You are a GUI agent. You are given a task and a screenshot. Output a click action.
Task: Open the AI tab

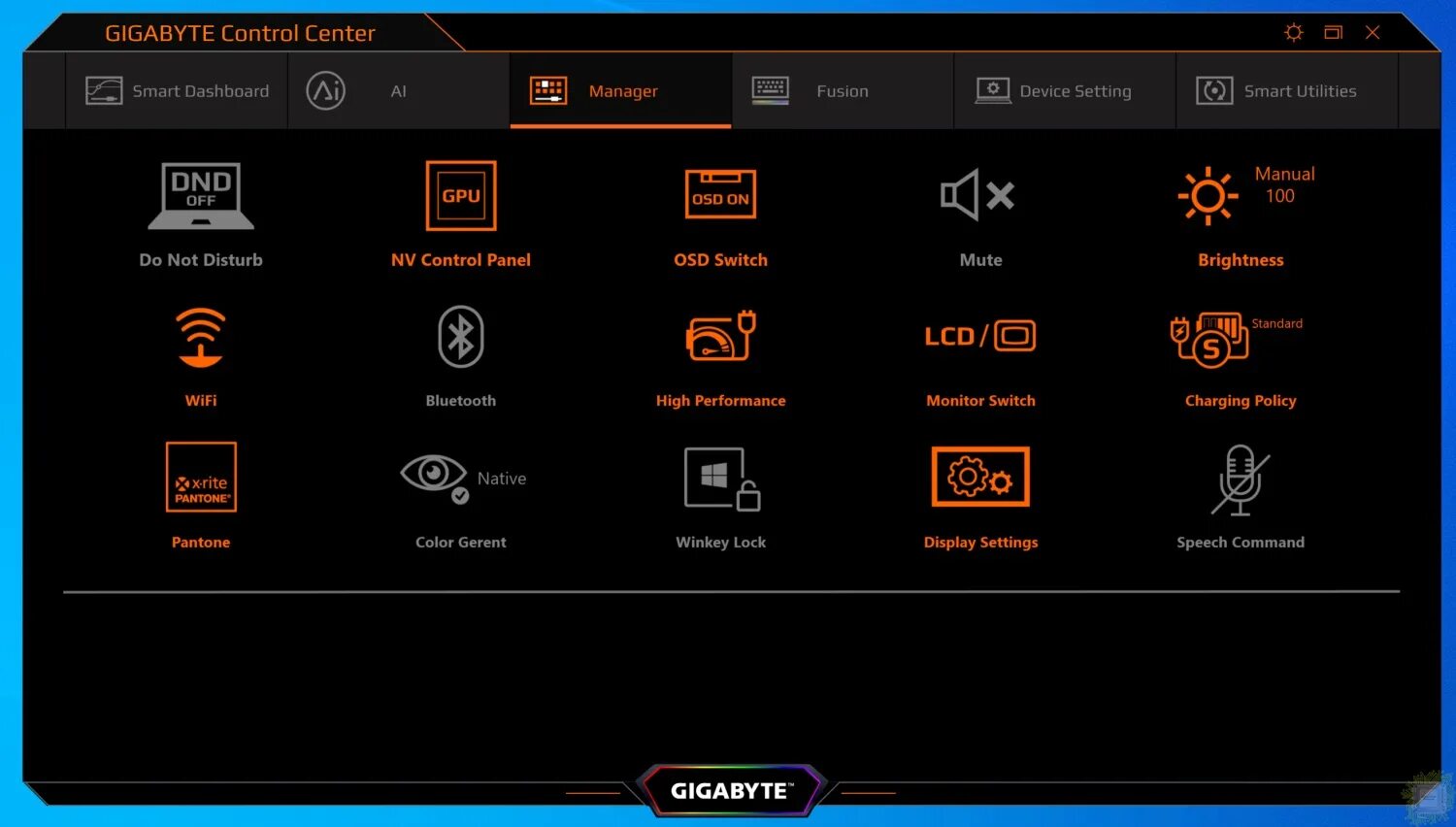coord(398,91)
